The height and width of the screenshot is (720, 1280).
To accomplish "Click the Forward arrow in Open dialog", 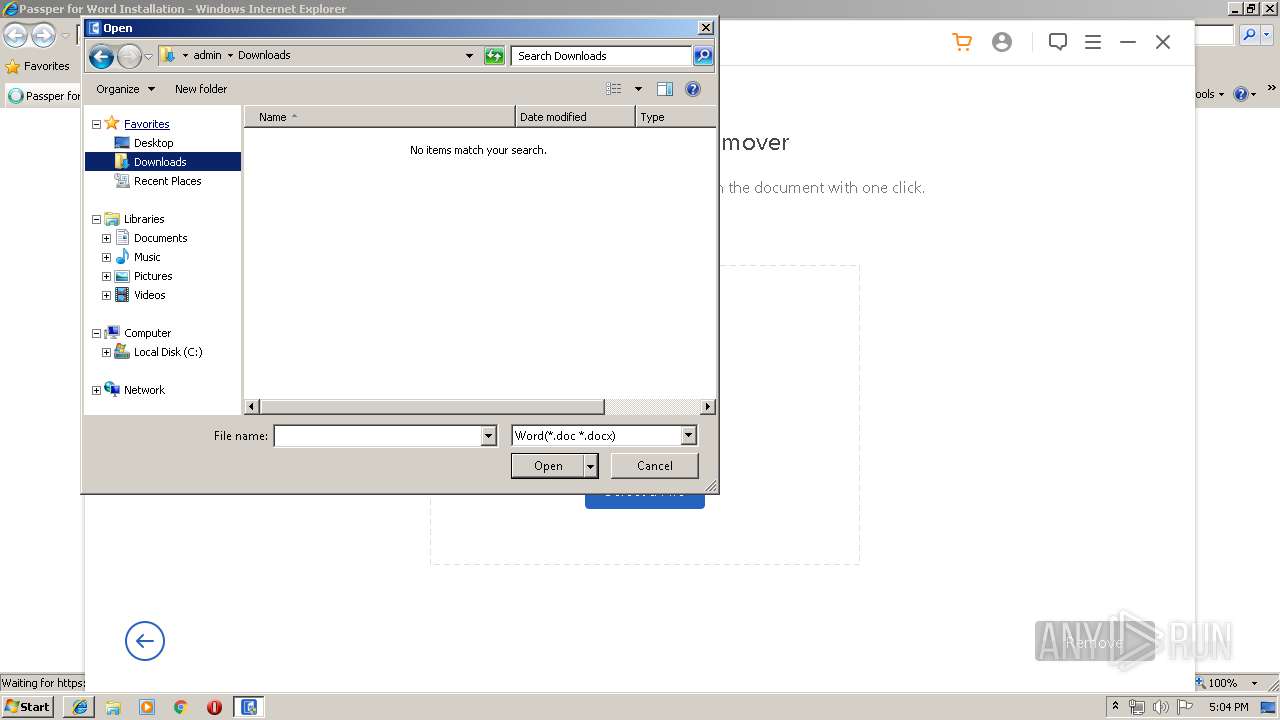I will (130, 56).
